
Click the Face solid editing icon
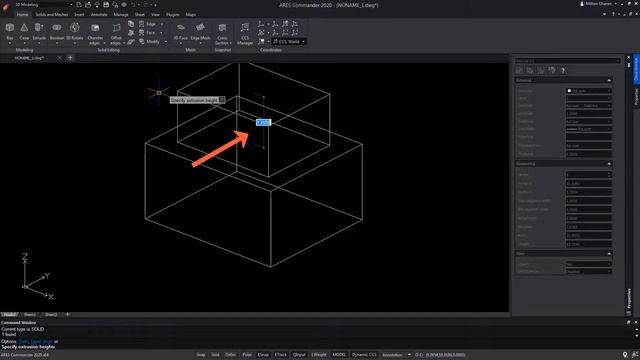click(142, 33)
